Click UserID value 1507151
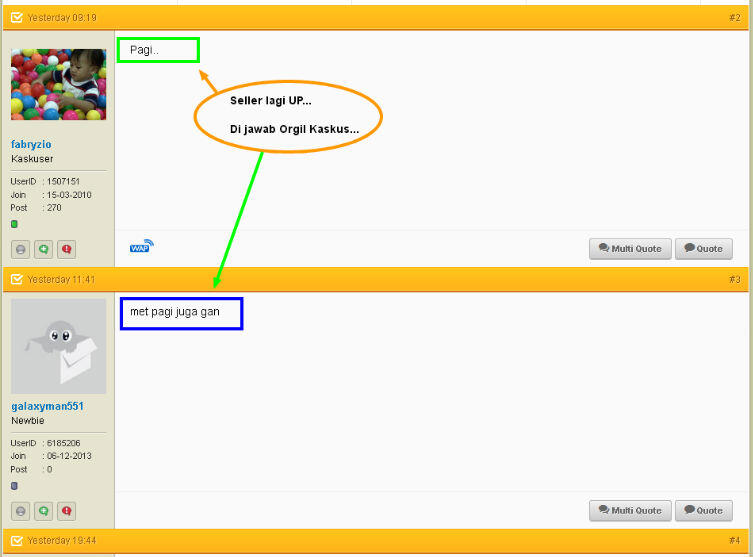 point(63,182)
